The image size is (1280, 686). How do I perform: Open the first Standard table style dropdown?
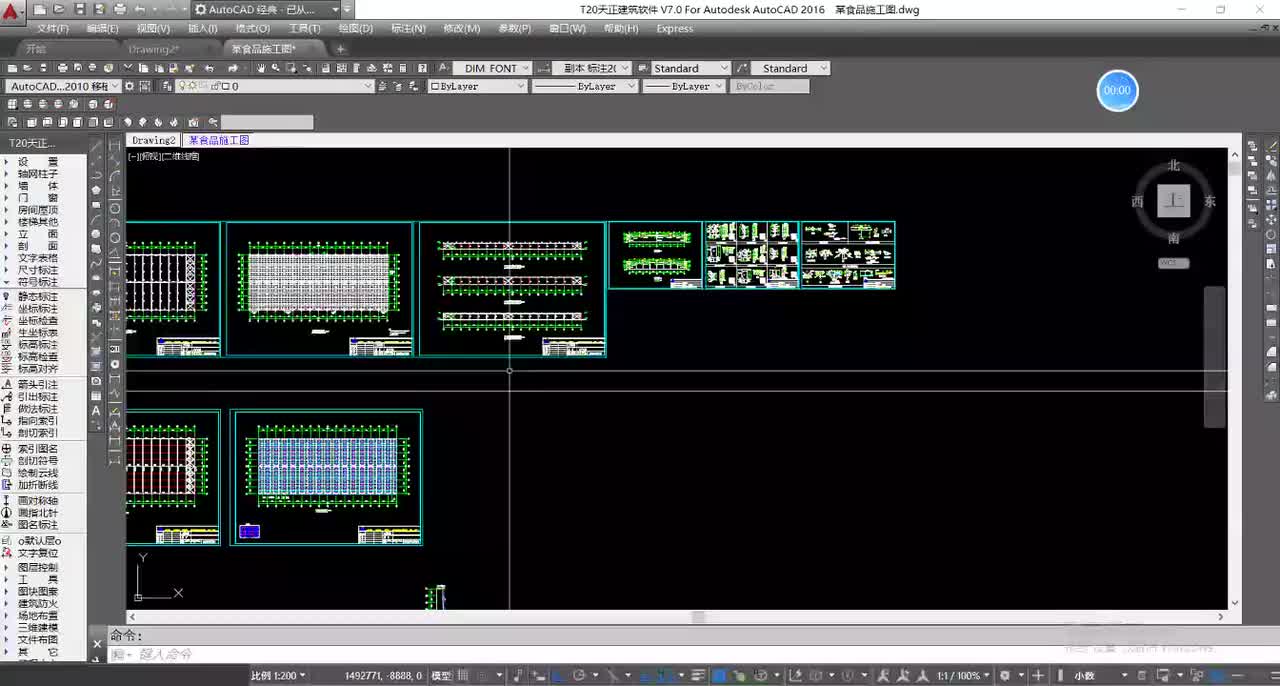click(690, 68)
